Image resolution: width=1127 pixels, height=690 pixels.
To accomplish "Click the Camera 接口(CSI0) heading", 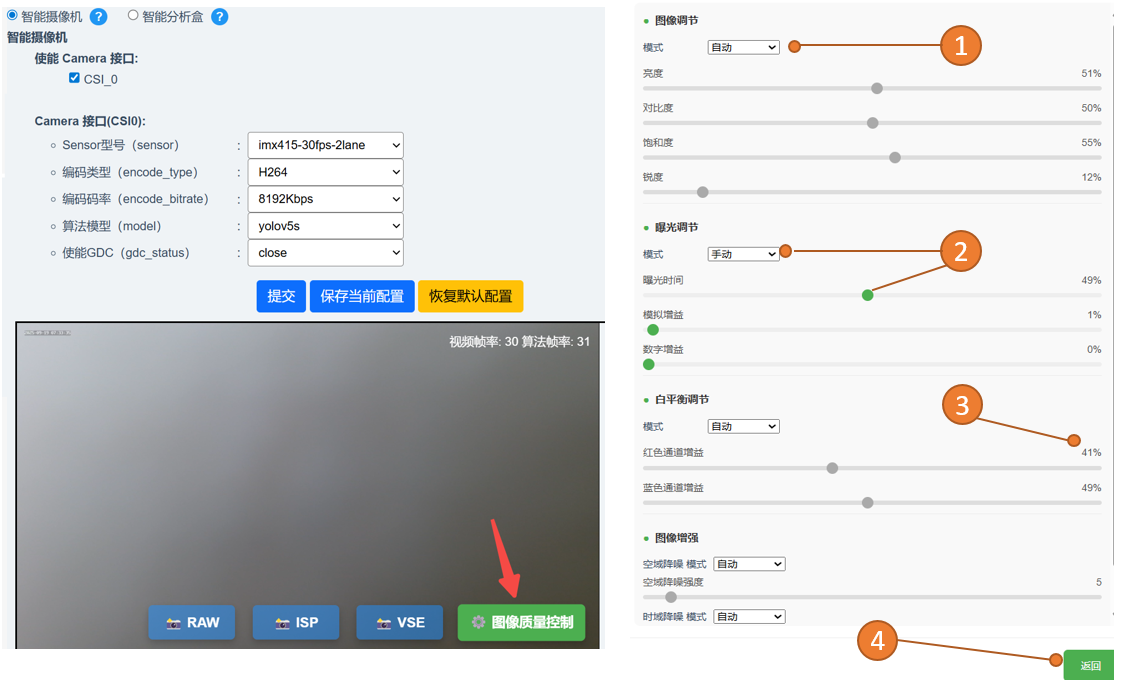I will (x=90, y=121).
